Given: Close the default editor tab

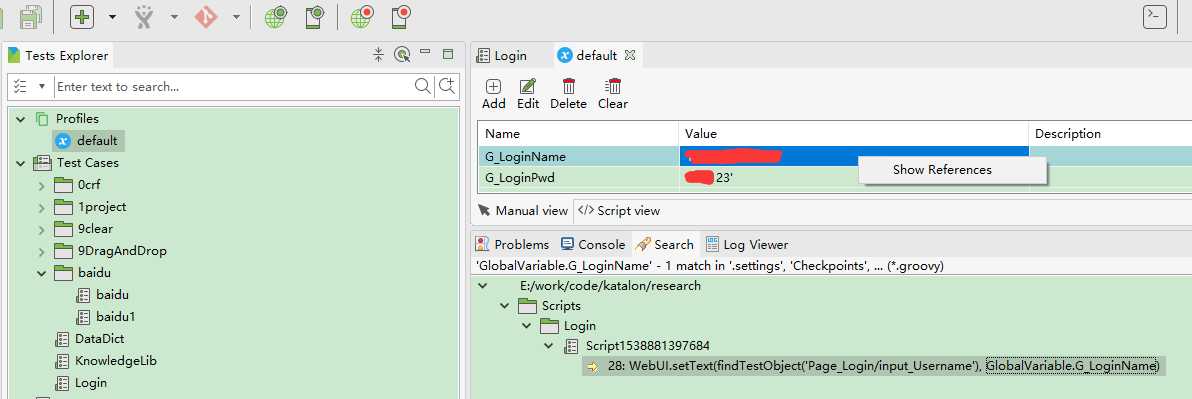Looking at the screenshot, I should tap(629, 55).
